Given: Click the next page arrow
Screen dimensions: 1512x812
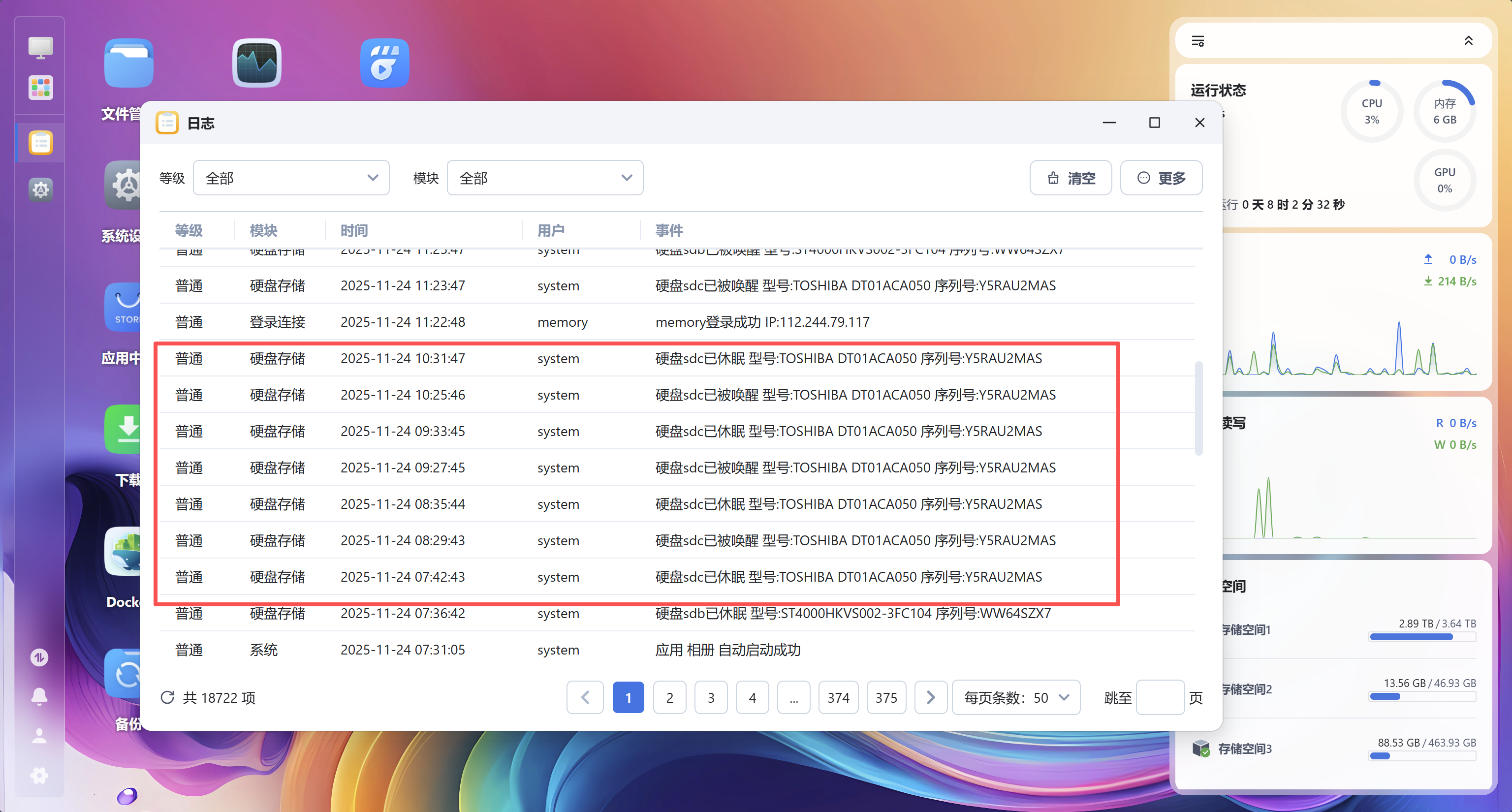Looking at the screenshot, I should pyautogui.click(x=930, y=697).
